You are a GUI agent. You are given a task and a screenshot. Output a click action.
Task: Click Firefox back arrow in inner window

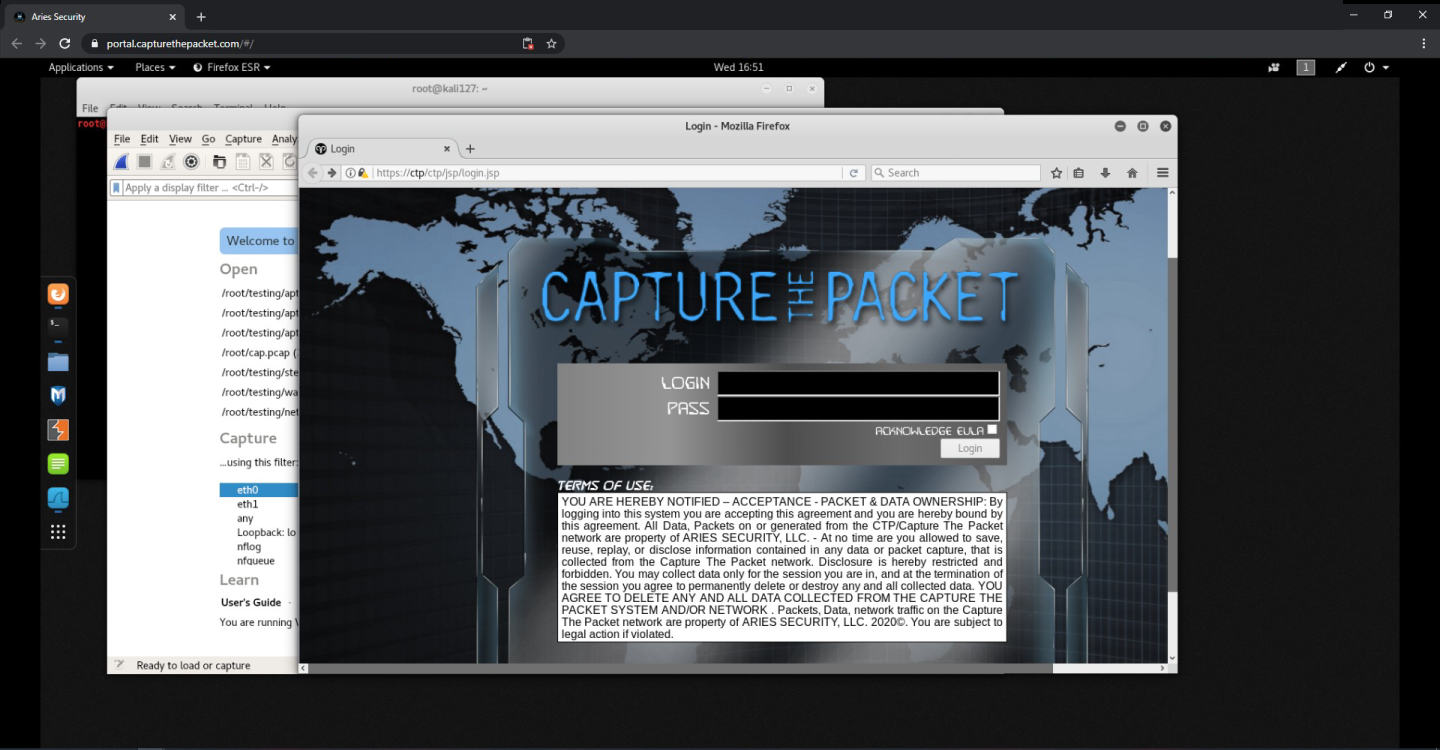313,173
